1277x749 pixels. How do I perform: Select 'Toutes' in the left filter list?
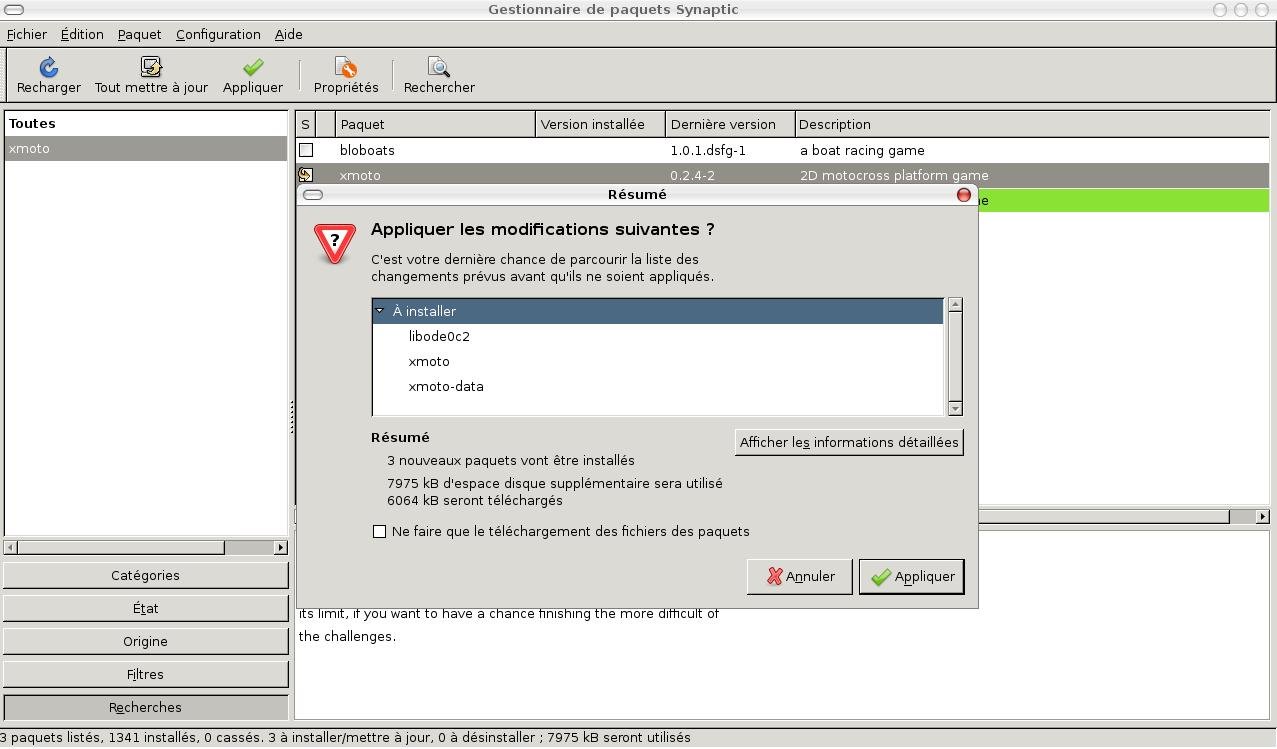coord(146,124)
